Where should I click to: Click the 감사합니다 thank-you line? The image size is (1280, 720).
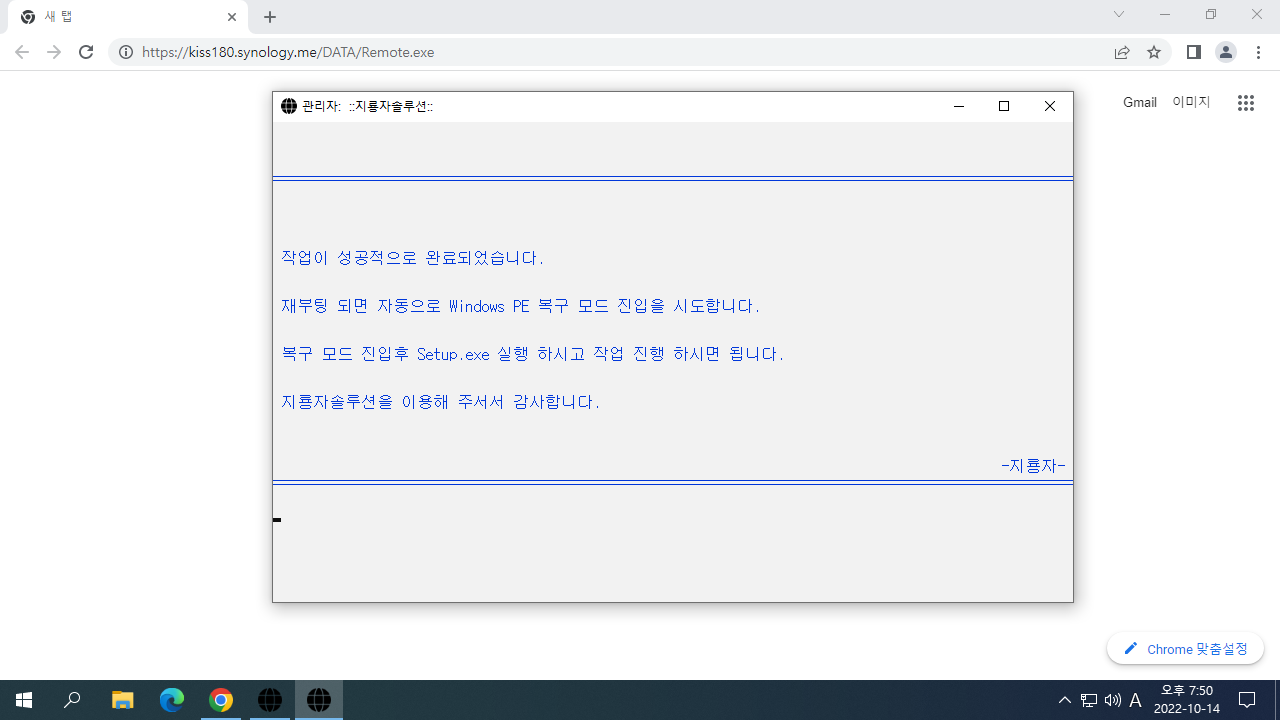440,402
